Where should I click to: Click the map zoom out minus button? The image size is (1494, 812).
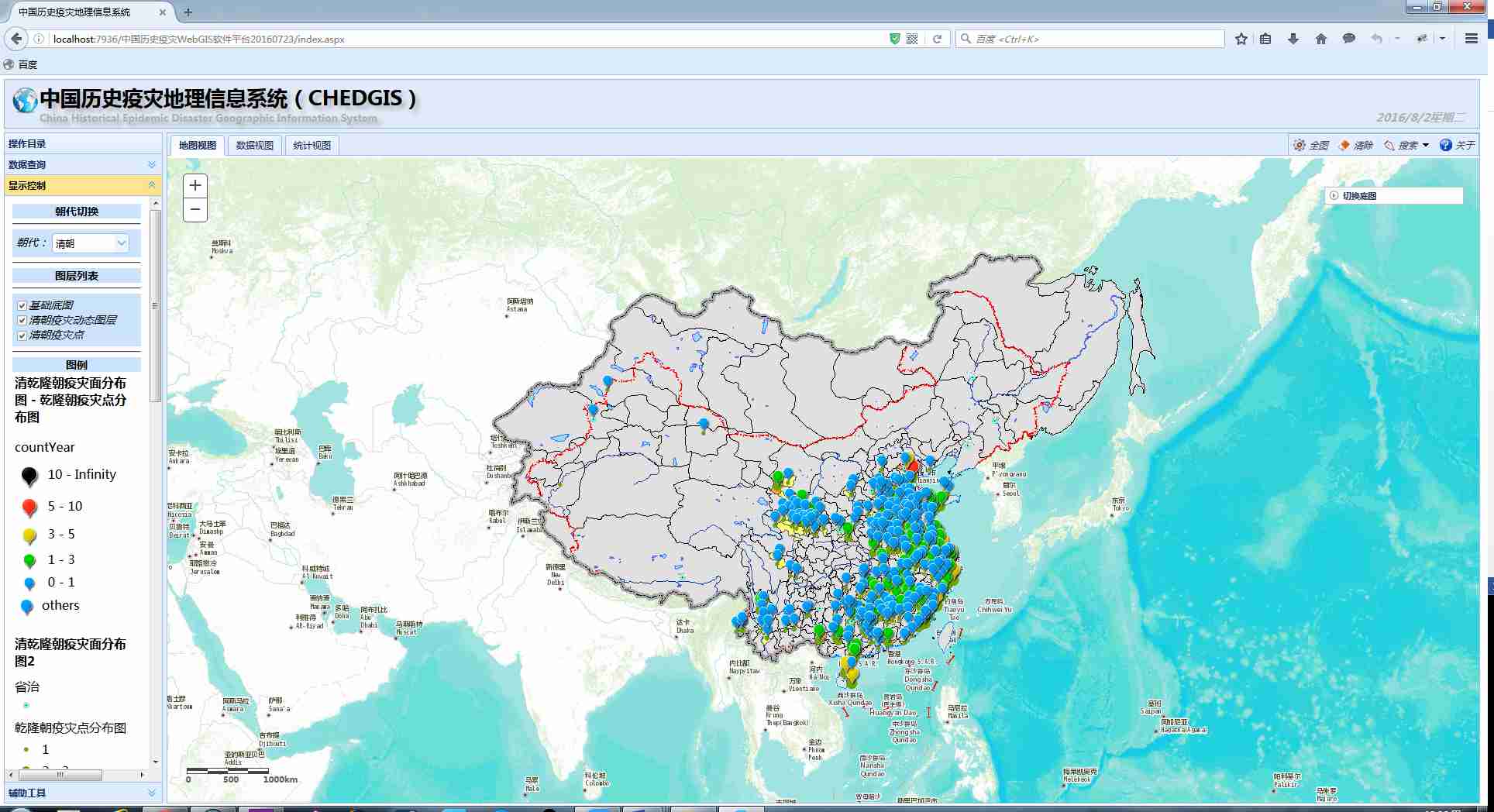click(x=195, y=209)
